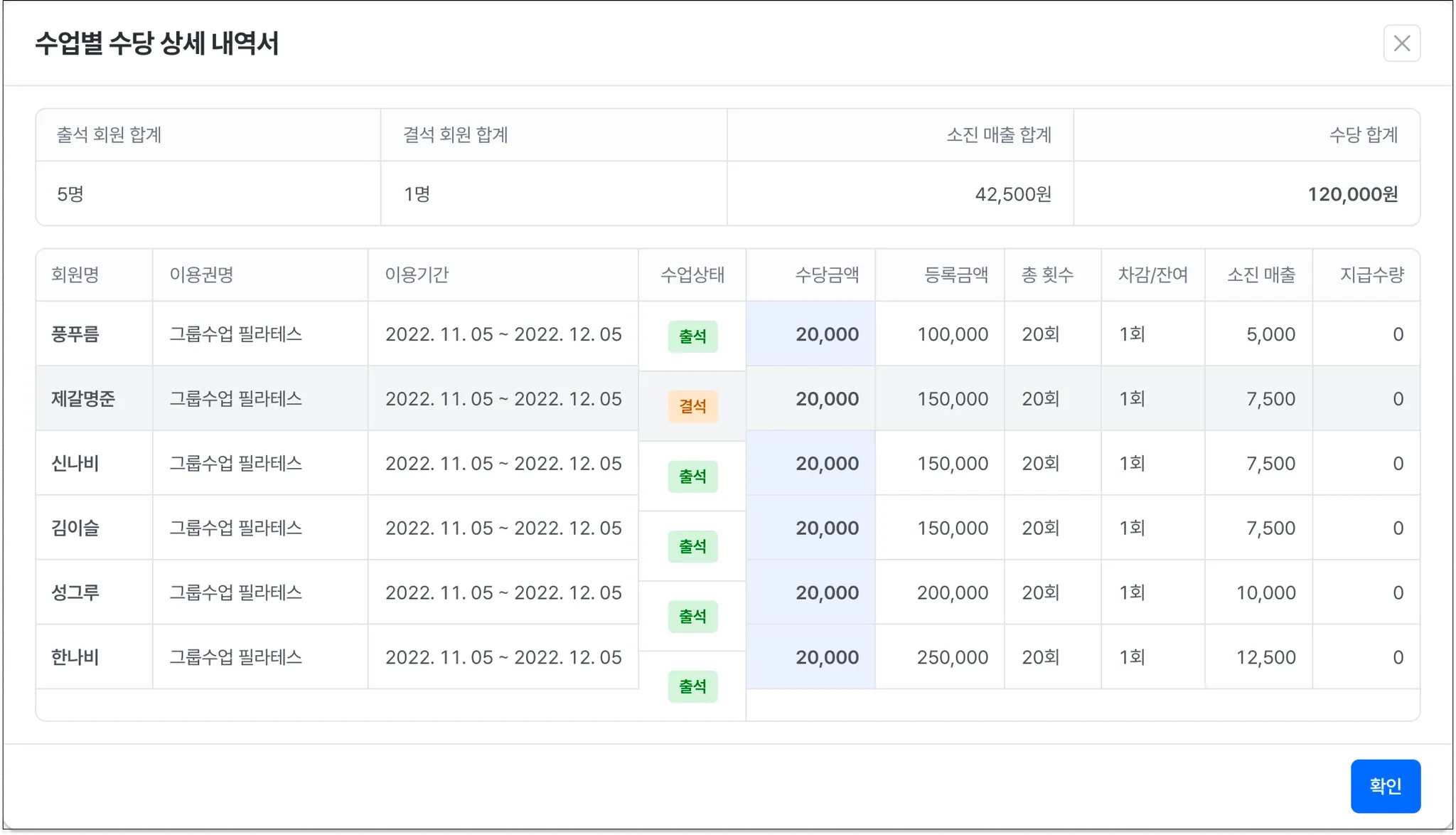Image resolution: width=1456 pixels, height=835 pixels.
Task: Click the 결석 badge for 제갈명준
Action: point(692,407)
